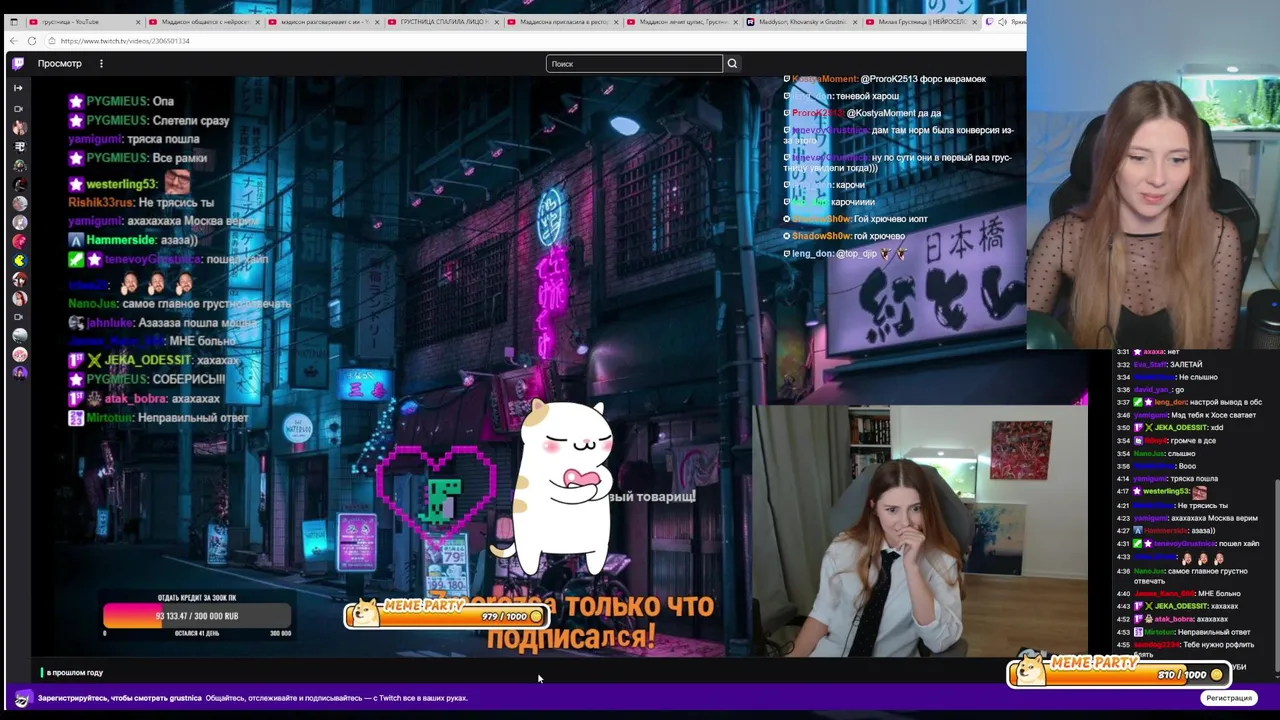The height and width of the screenshot is (720, 1280).
Task: Switch to 'мэдисон разговаривает с ии' tab
Action: tap(322, 21)
